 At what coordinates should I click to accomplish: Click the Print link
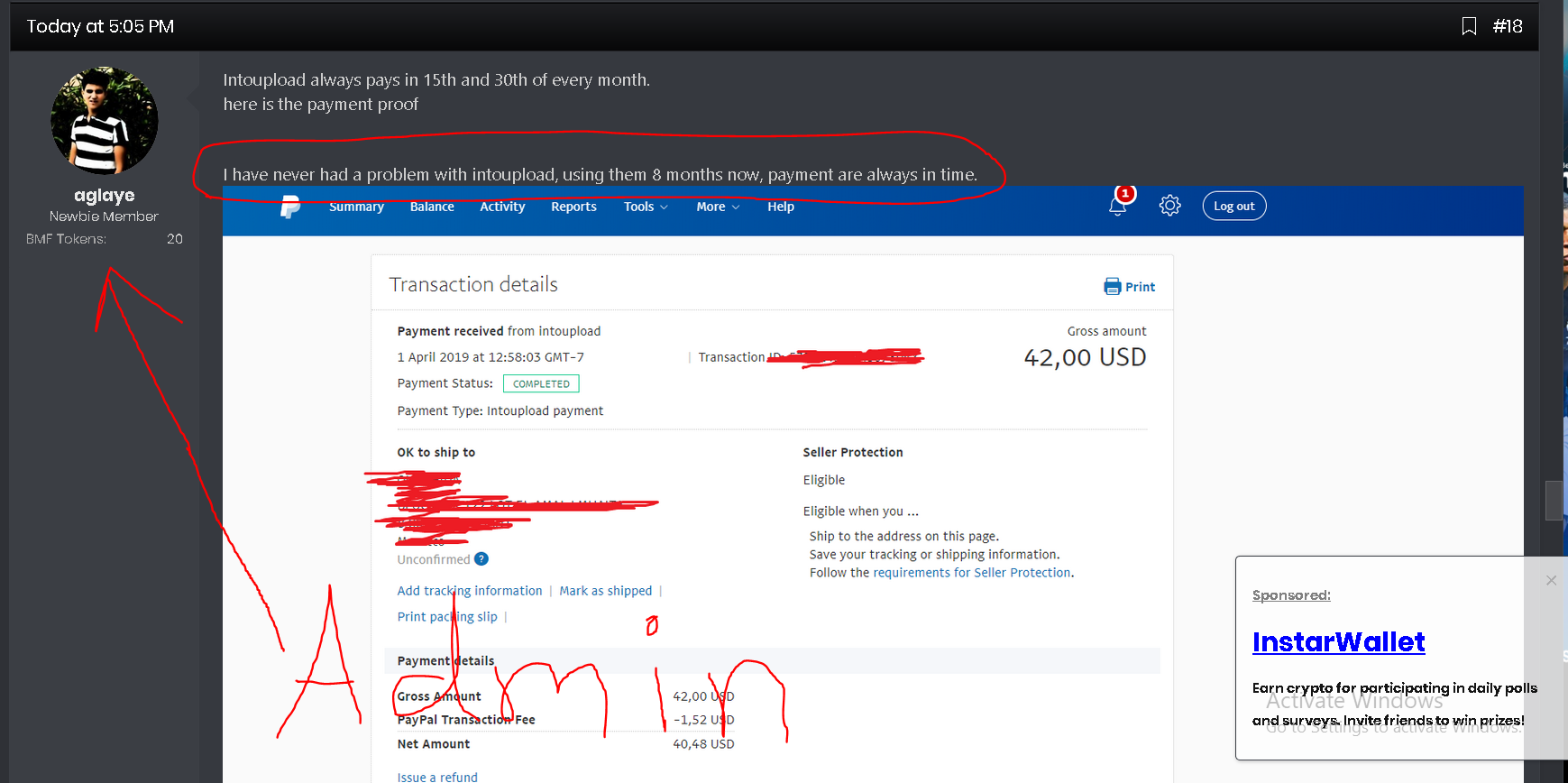coord(1140,287)
